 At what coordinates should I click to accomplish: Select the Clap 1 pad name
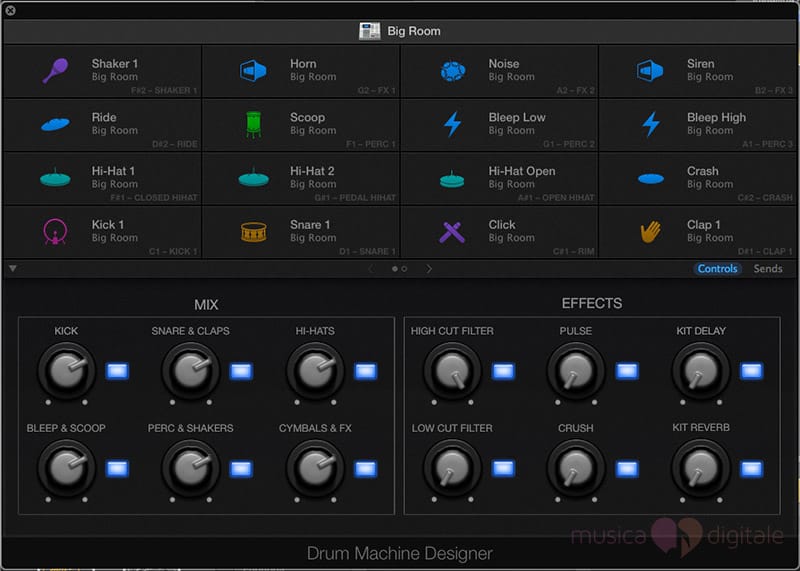click(704, 225)
